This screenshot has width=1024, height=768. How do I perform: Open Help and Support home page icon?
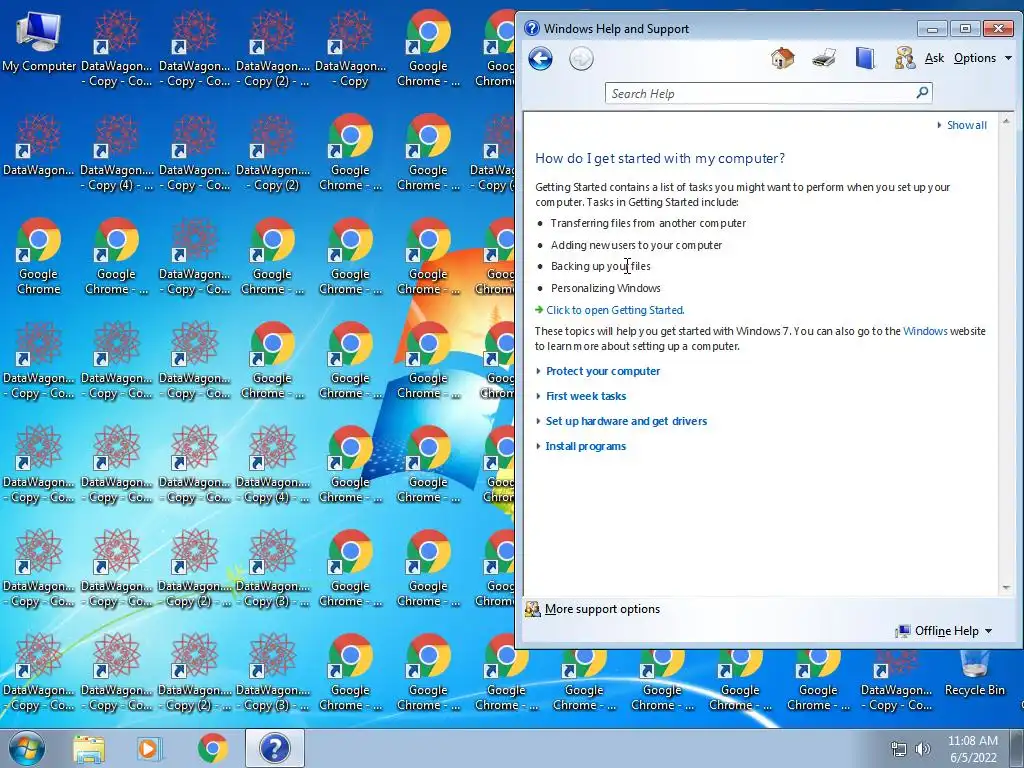click(x=782, y=58)
